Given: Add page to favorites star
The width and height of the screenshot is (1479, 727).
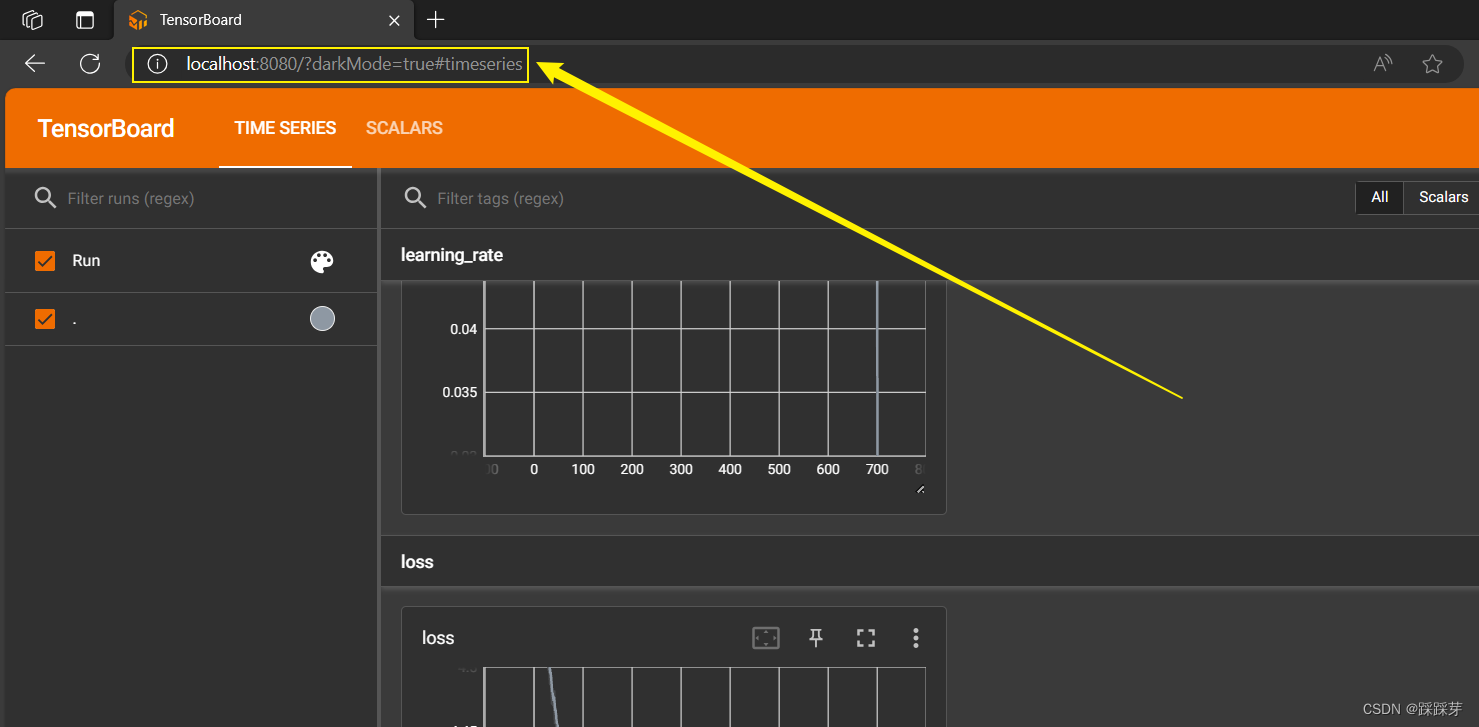Looking at the screenshot, I should [1432, 64].
